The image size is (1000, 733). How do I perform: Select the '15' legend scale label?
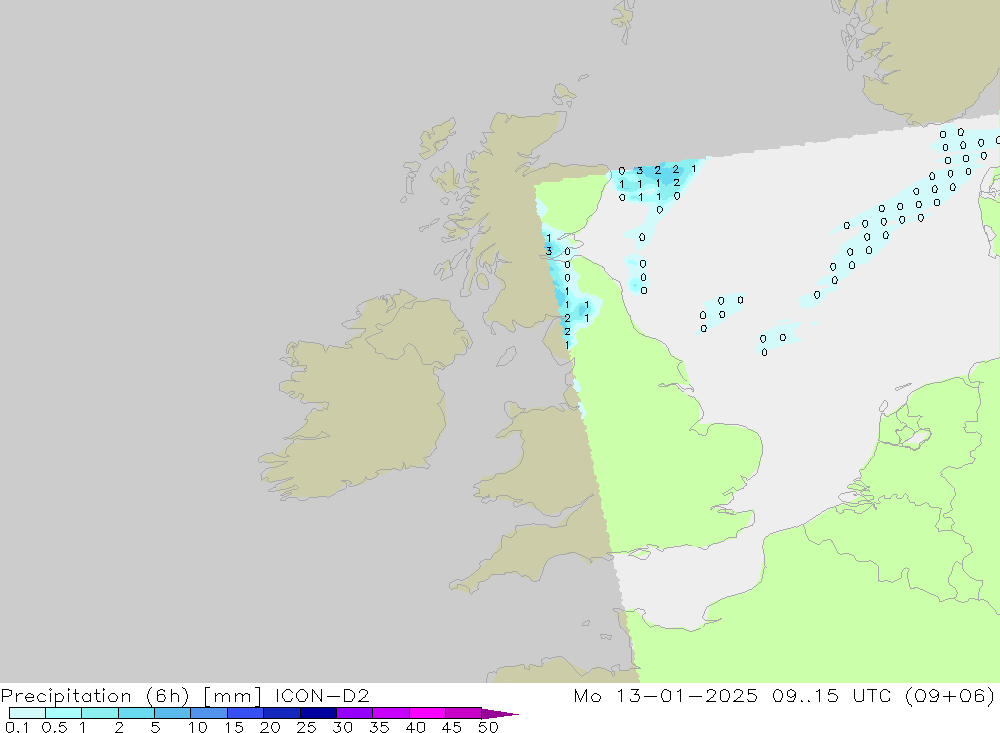click(x=234, y=727)
